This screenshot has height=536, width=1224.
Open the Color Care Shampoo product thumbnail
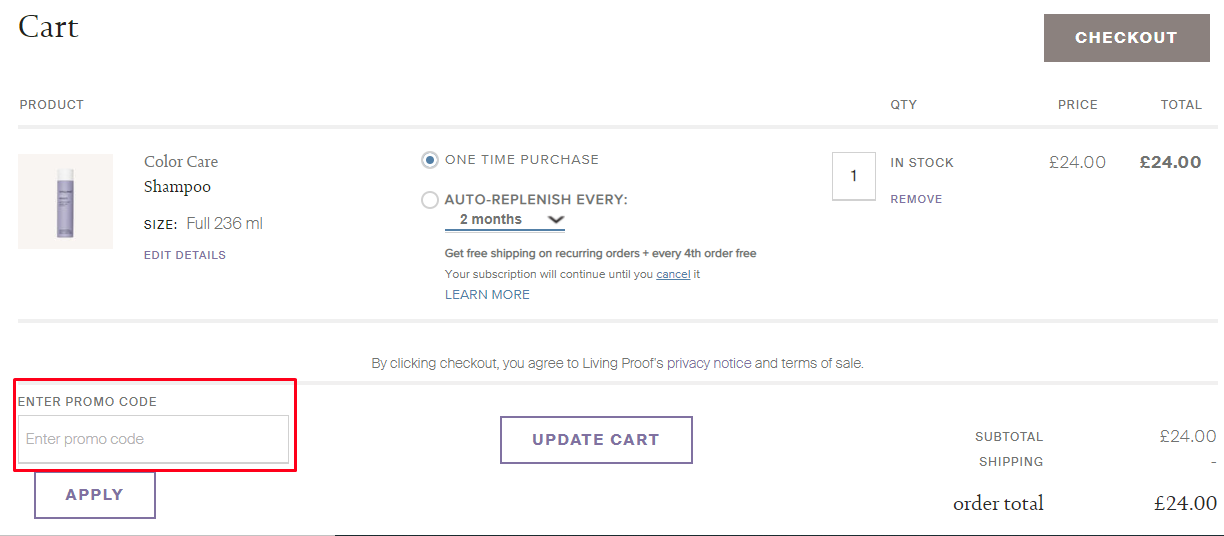click(65, 201)
